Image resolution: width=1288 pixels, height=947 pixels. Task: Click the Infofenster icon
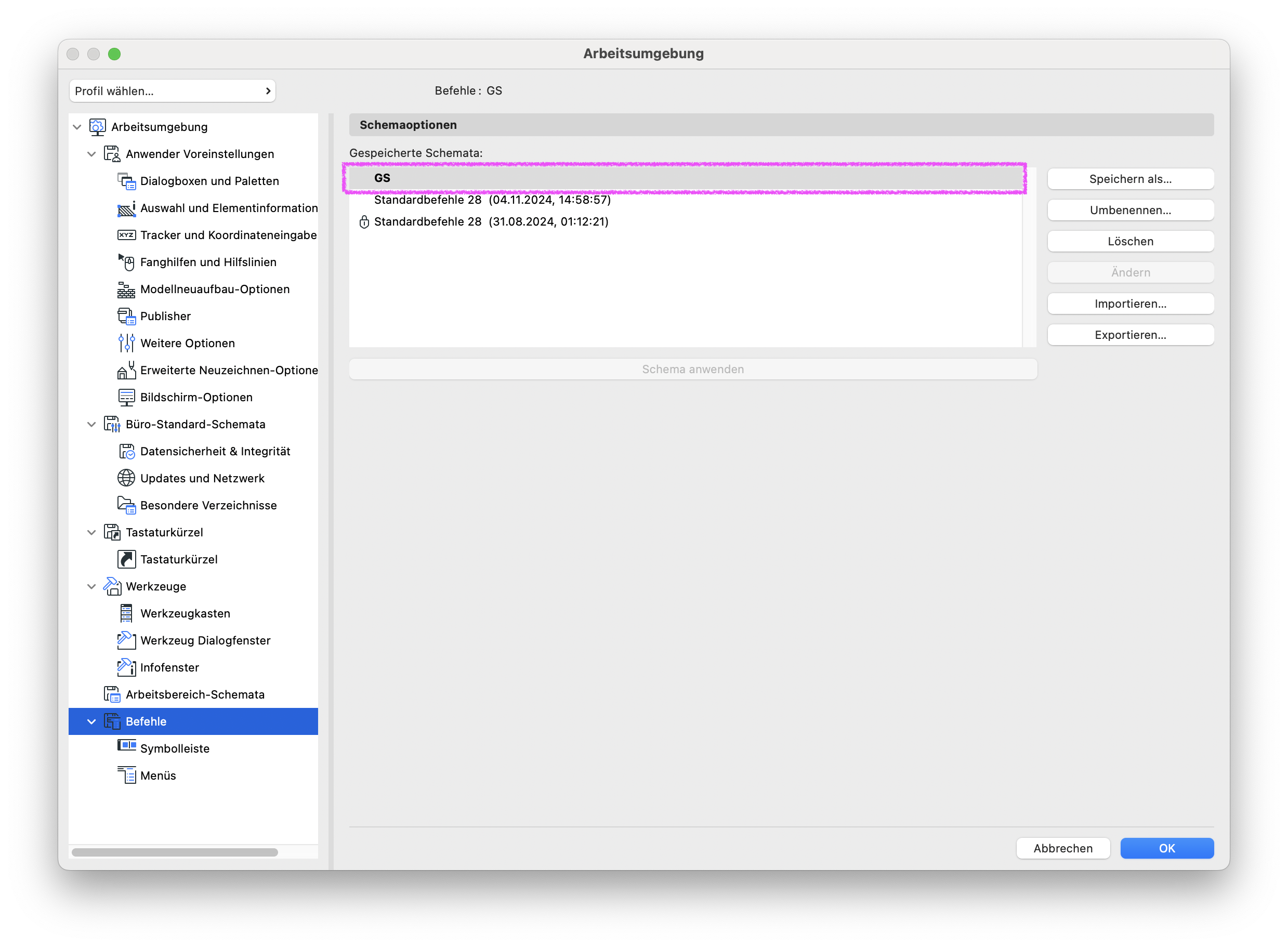click(126, 667)
